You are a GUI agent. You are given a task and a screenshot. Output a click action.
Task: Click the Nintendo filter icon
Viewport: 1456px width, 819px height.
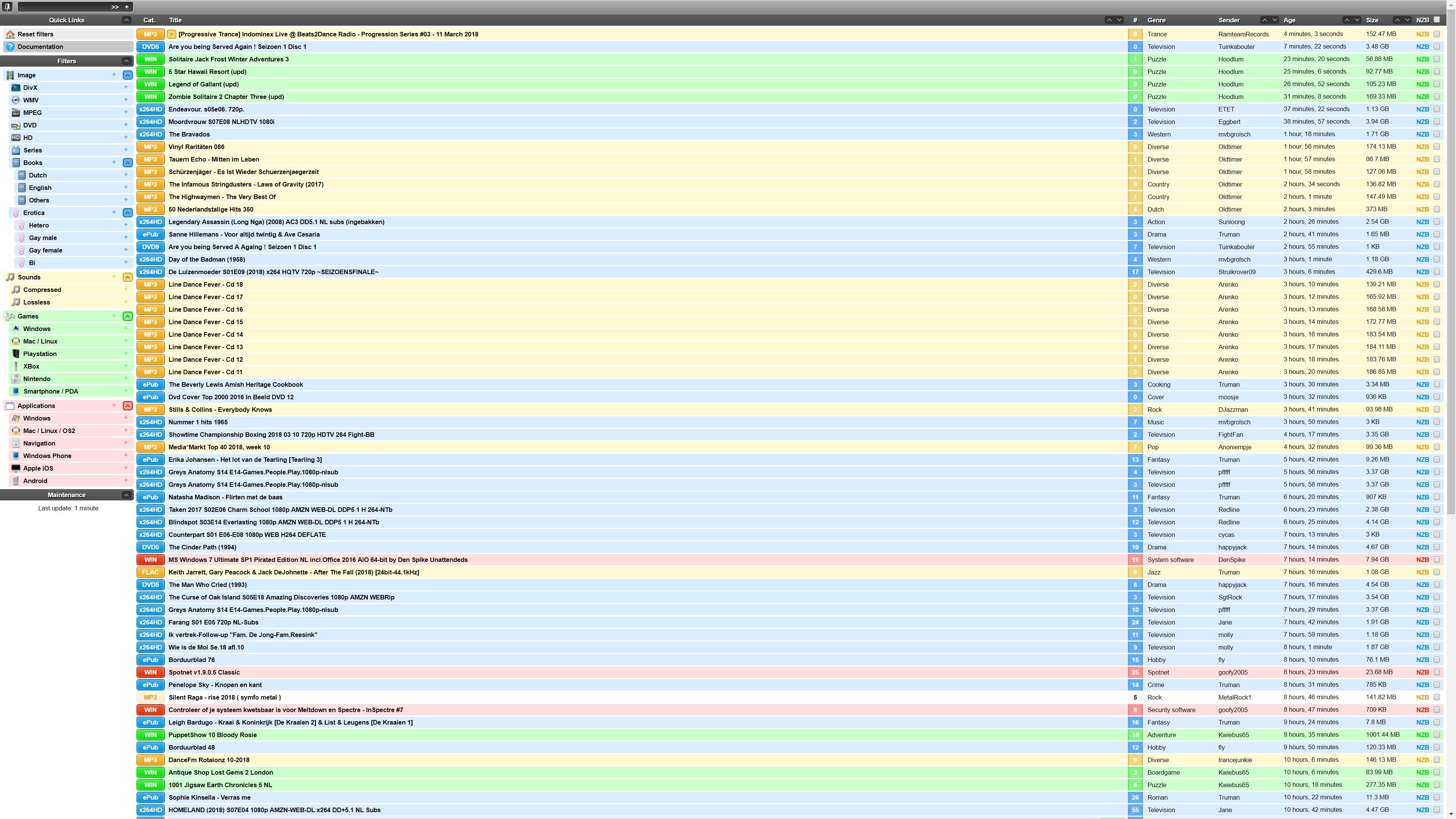[16, 379]
